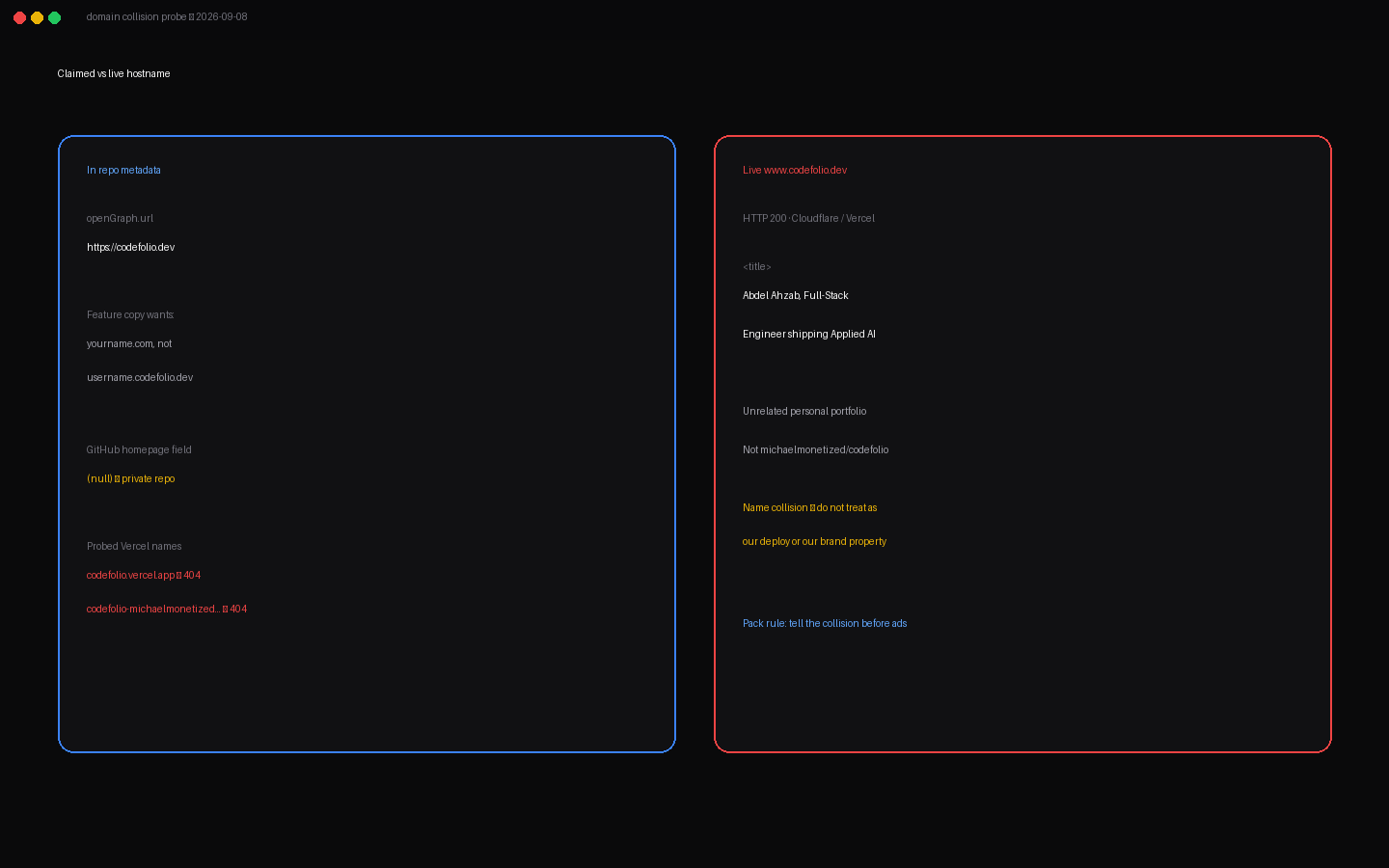Click the red close window button
1389x868 pixels.
(x=19, y=17)
